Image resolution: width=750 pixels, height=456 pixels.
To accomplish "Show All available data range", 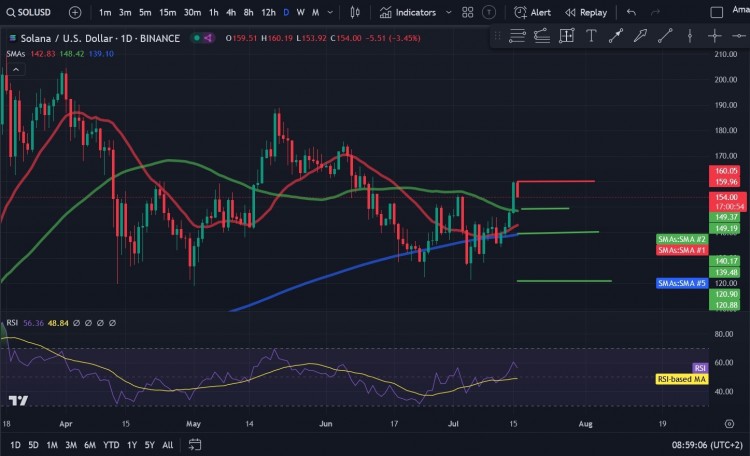I will (167, 445).
